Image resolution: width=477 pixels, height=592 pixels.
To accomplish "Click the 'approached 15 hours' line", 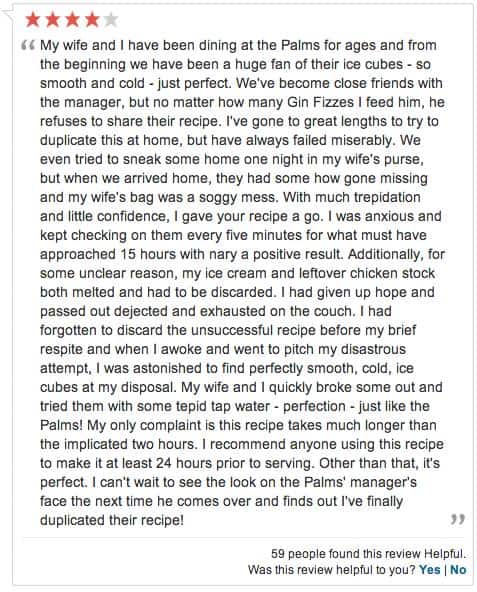I will tap(242, 254).
